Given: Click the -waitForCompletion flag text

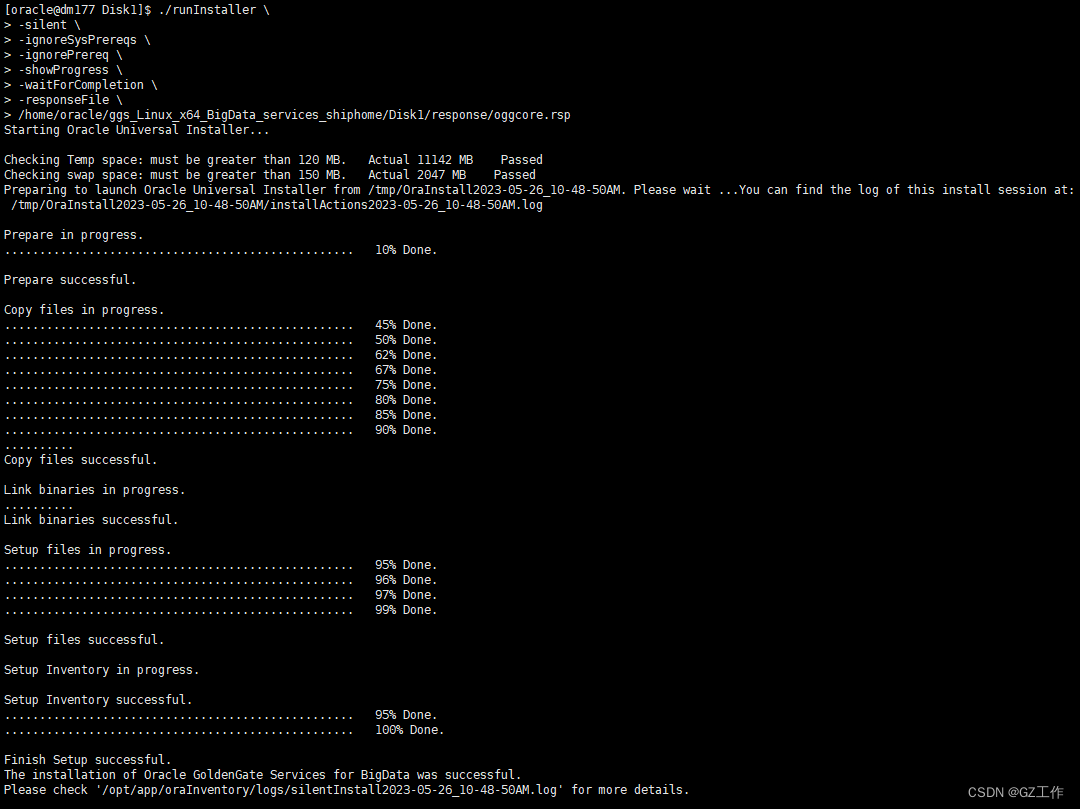Looking at the screenshot, I should pyautogui.click(x=77, y=84).
